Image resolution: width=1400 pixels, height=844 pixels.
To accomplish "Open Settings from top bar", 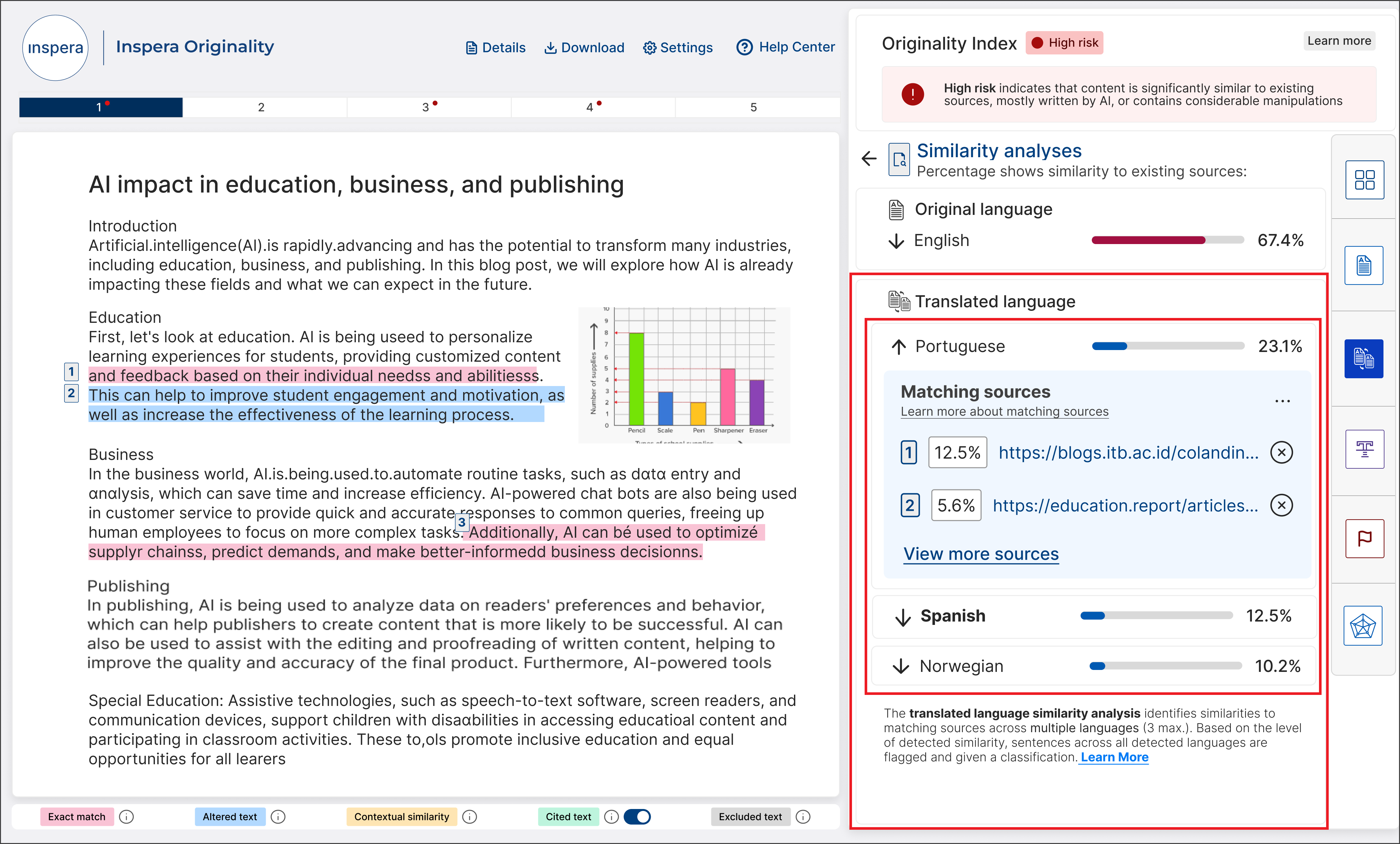I will (677, 48).
